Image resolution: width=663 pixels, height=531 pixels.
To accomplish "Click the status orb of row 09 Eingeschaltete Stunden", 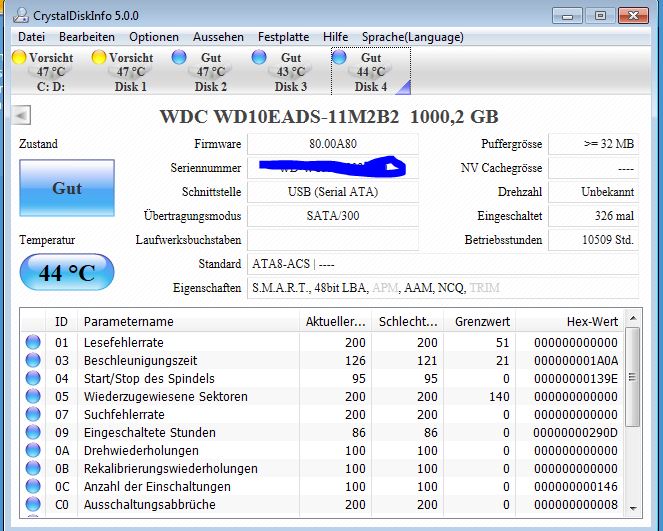I will [33, 432].
